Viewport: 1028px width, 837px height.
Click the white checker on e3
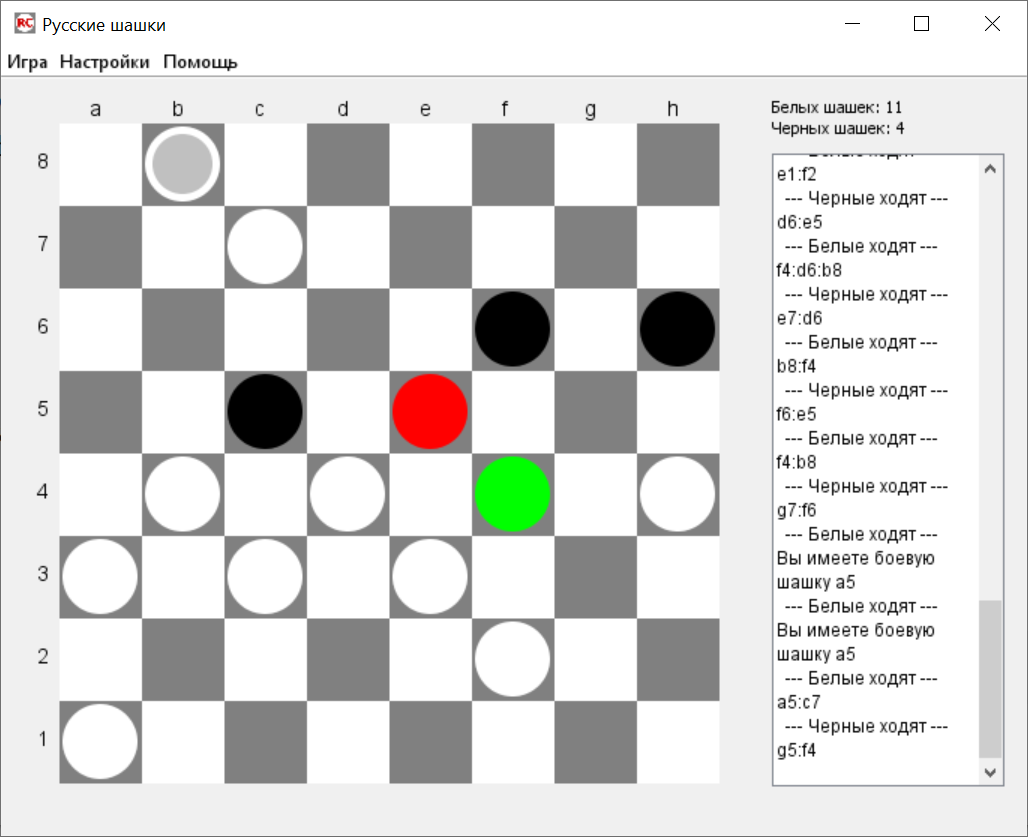coord(430,576)
